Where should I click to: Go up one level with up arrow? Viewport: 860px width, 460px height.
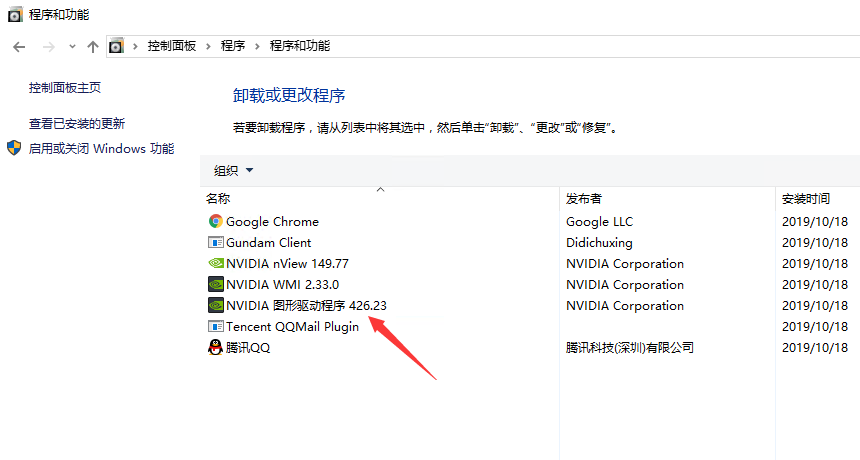coord(93,47)
